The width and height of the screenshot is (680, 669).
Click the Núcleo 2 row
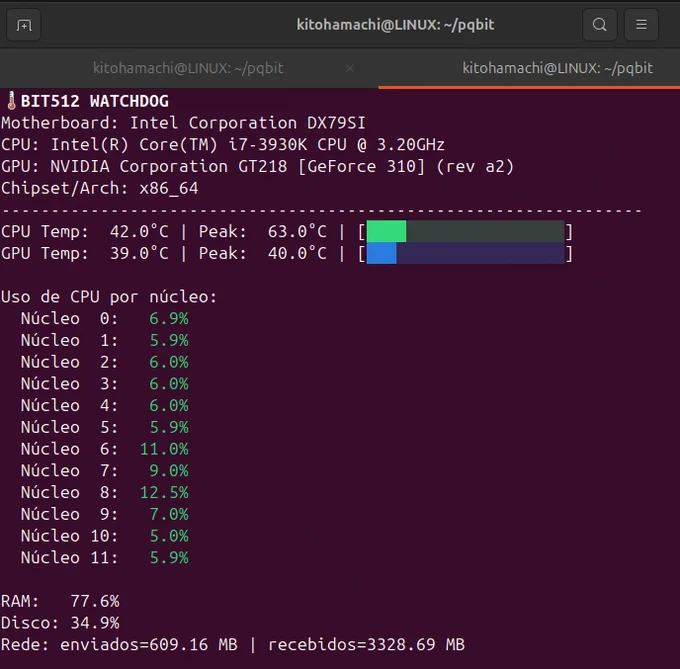click(105, 362)
